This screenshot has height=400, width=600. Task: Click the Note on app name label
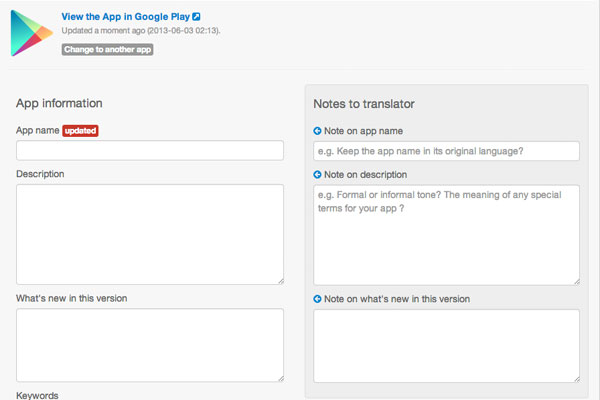pyautogui.click(x=363, y=131)
